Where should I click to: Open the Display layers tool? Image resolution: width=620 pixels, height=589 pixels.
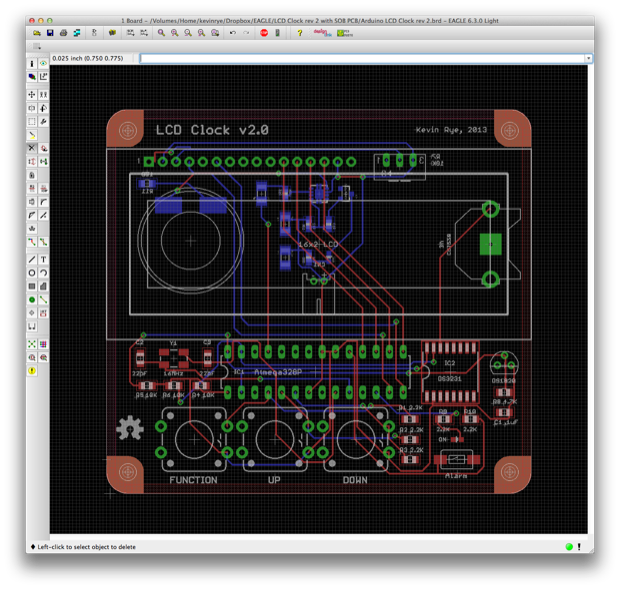pyautogui.click(x=32, y=77)
